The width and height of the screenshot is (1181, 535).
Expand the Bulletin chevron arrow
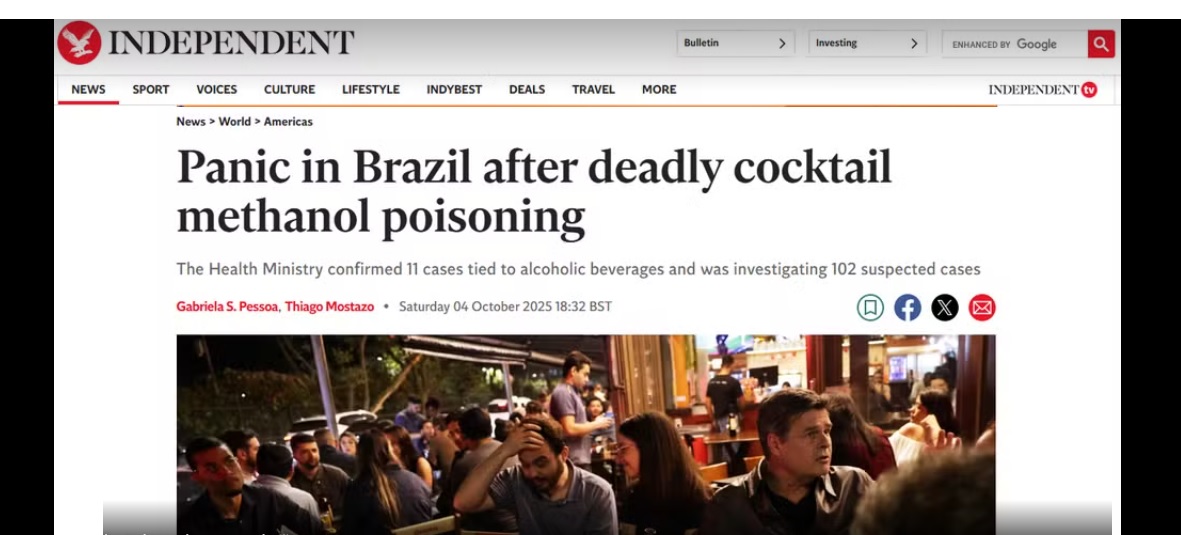782,44
